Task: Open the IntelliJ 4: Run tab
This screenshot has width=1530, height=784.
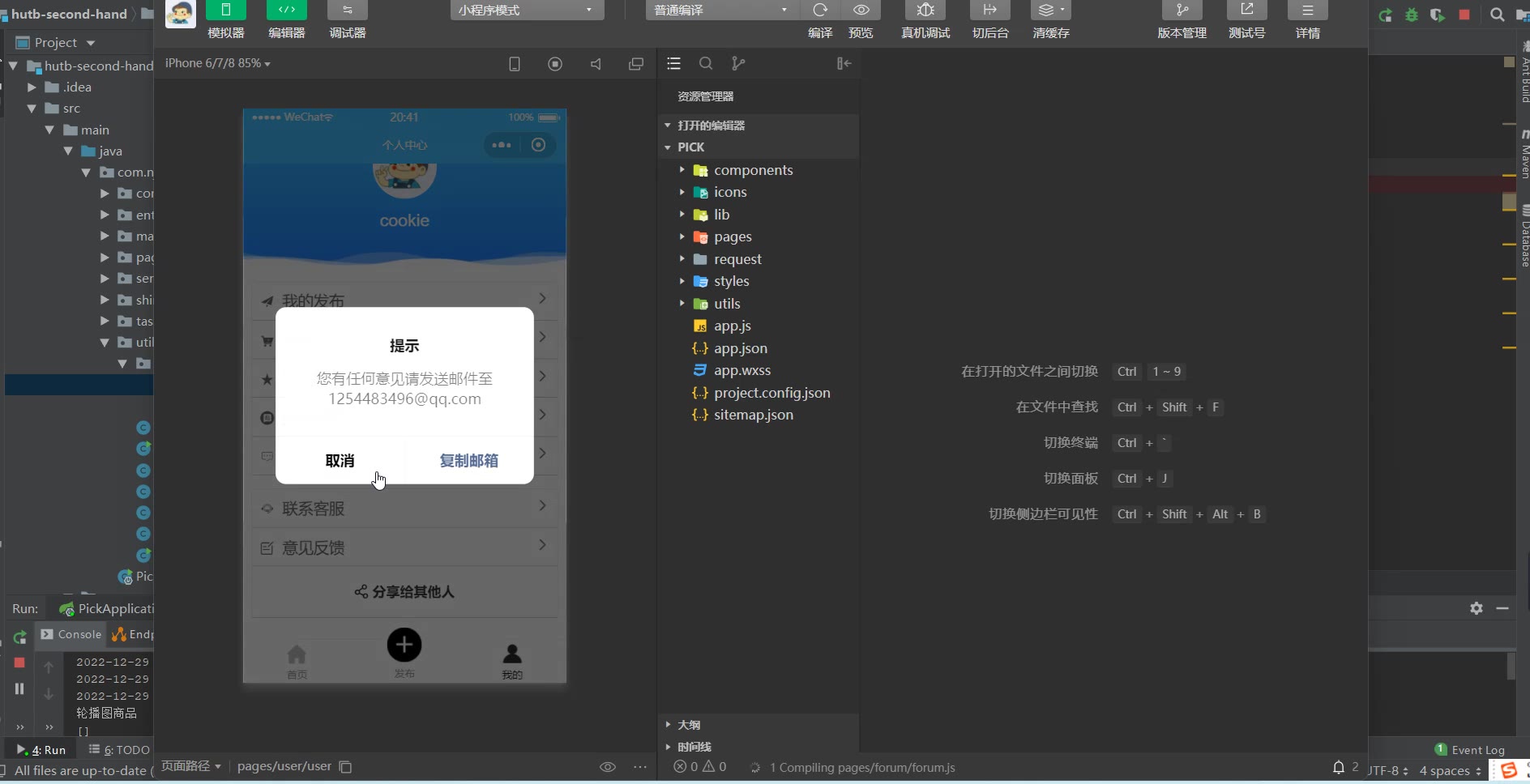Action: [x=41, y=750]
